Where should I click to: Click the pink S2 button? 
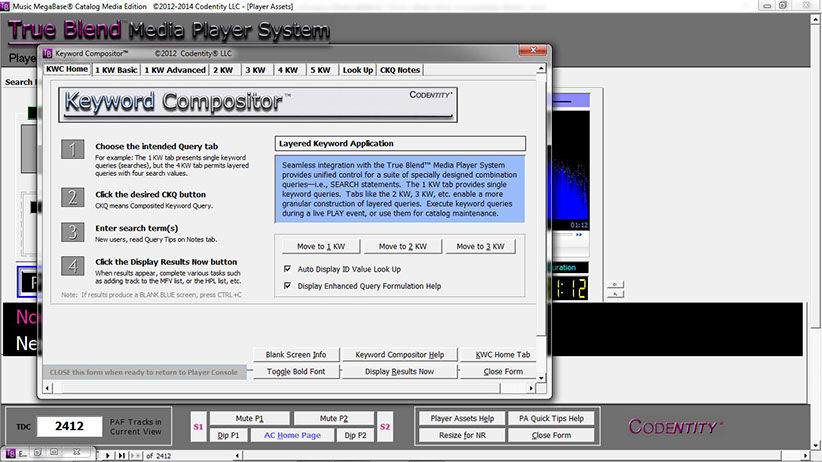coord(386,427)
